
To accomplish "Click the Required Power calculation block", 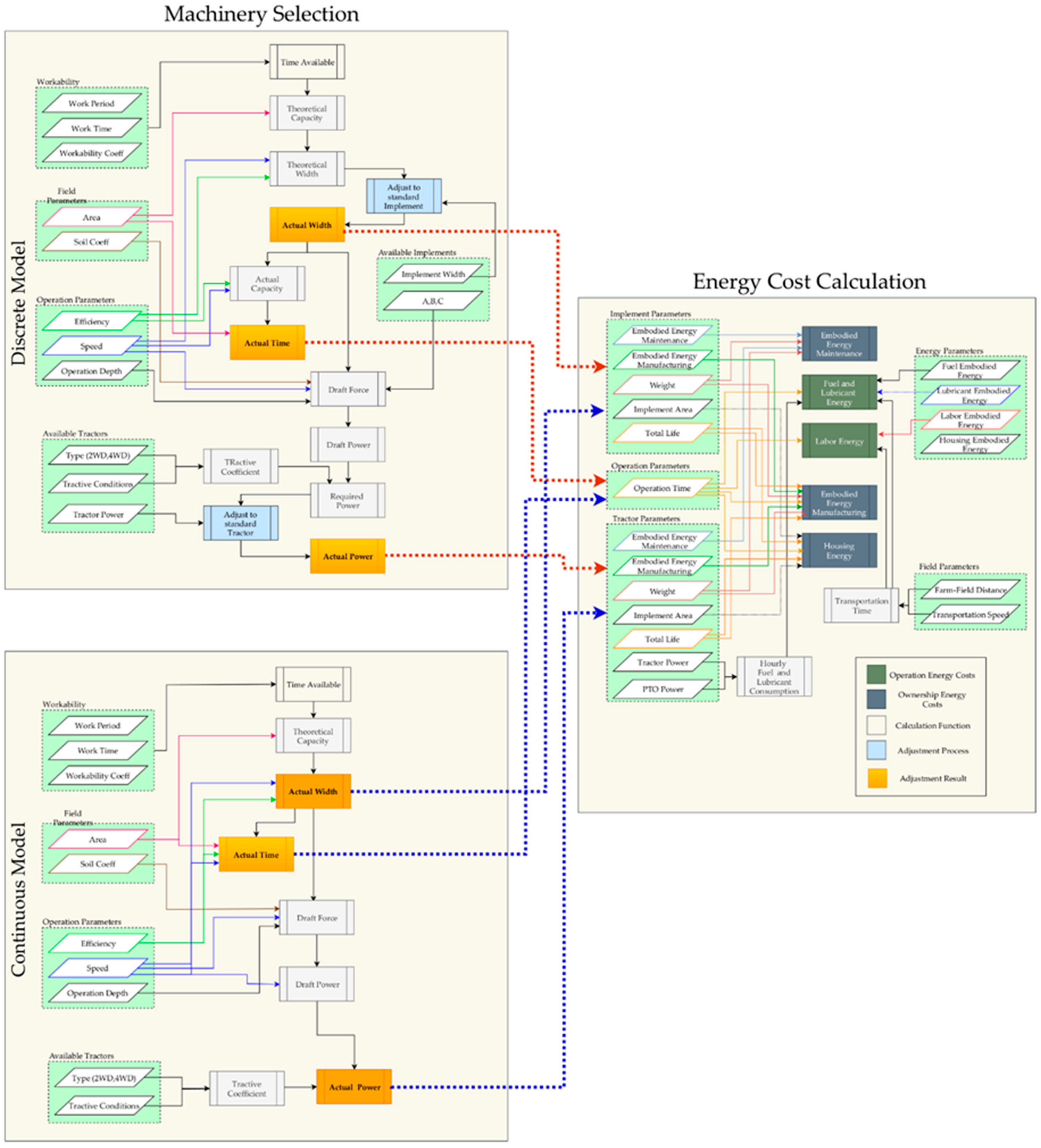I will [x=347, y=500].
